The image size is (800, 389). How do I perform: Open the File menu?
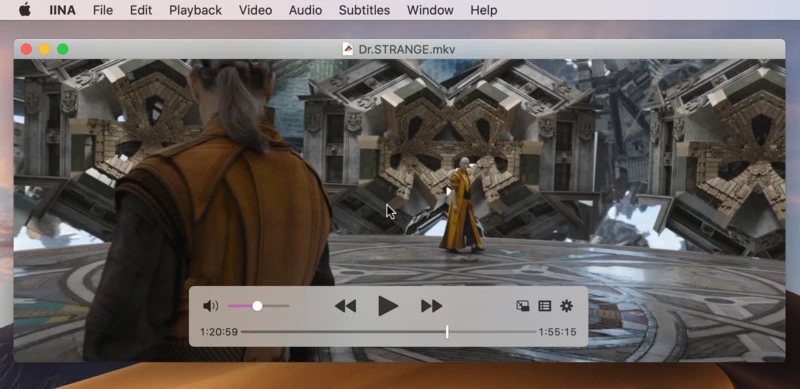103,10
